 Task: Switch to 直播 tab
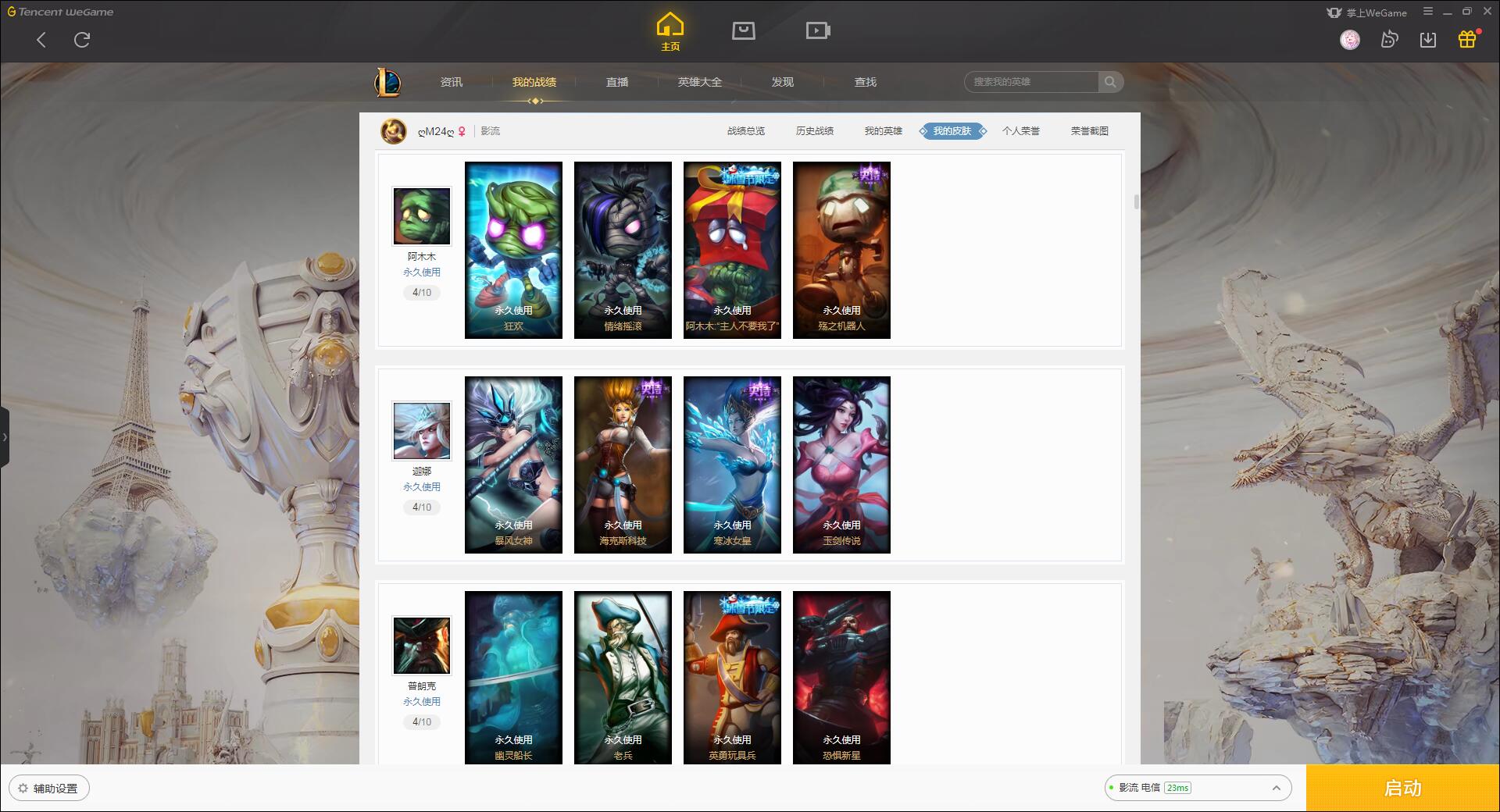(617, 82)
